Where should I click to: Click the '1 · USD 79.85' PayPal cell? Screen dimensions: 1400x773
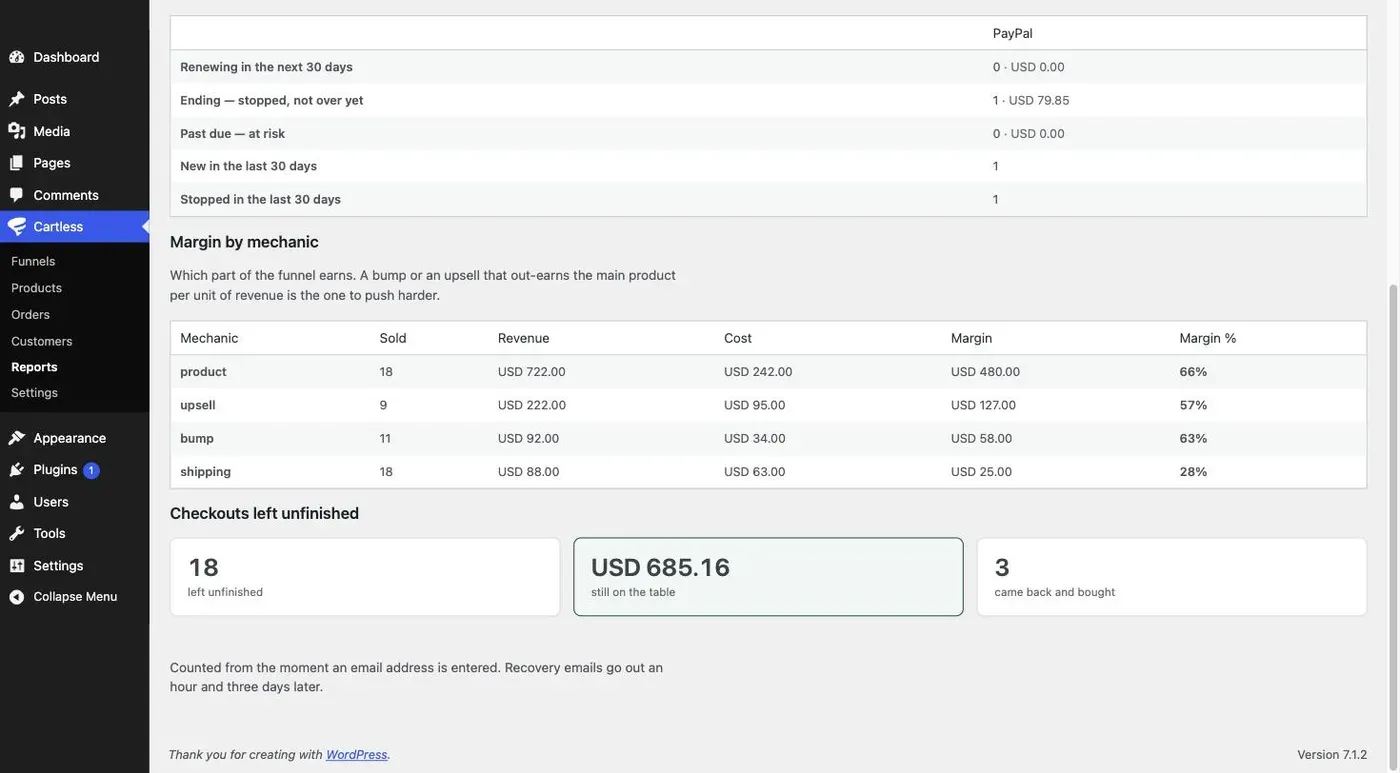click(x=1031, y=100)
